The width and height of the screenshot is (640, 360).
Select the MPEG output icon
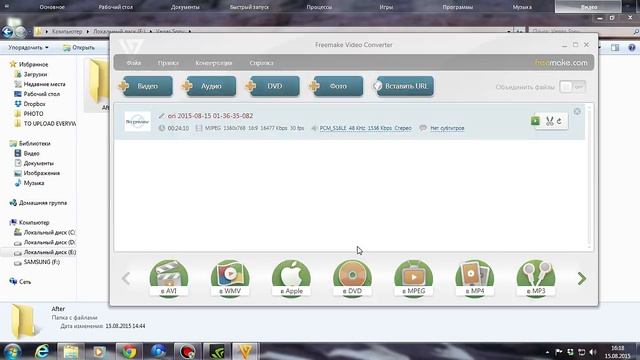click(413, 278)
